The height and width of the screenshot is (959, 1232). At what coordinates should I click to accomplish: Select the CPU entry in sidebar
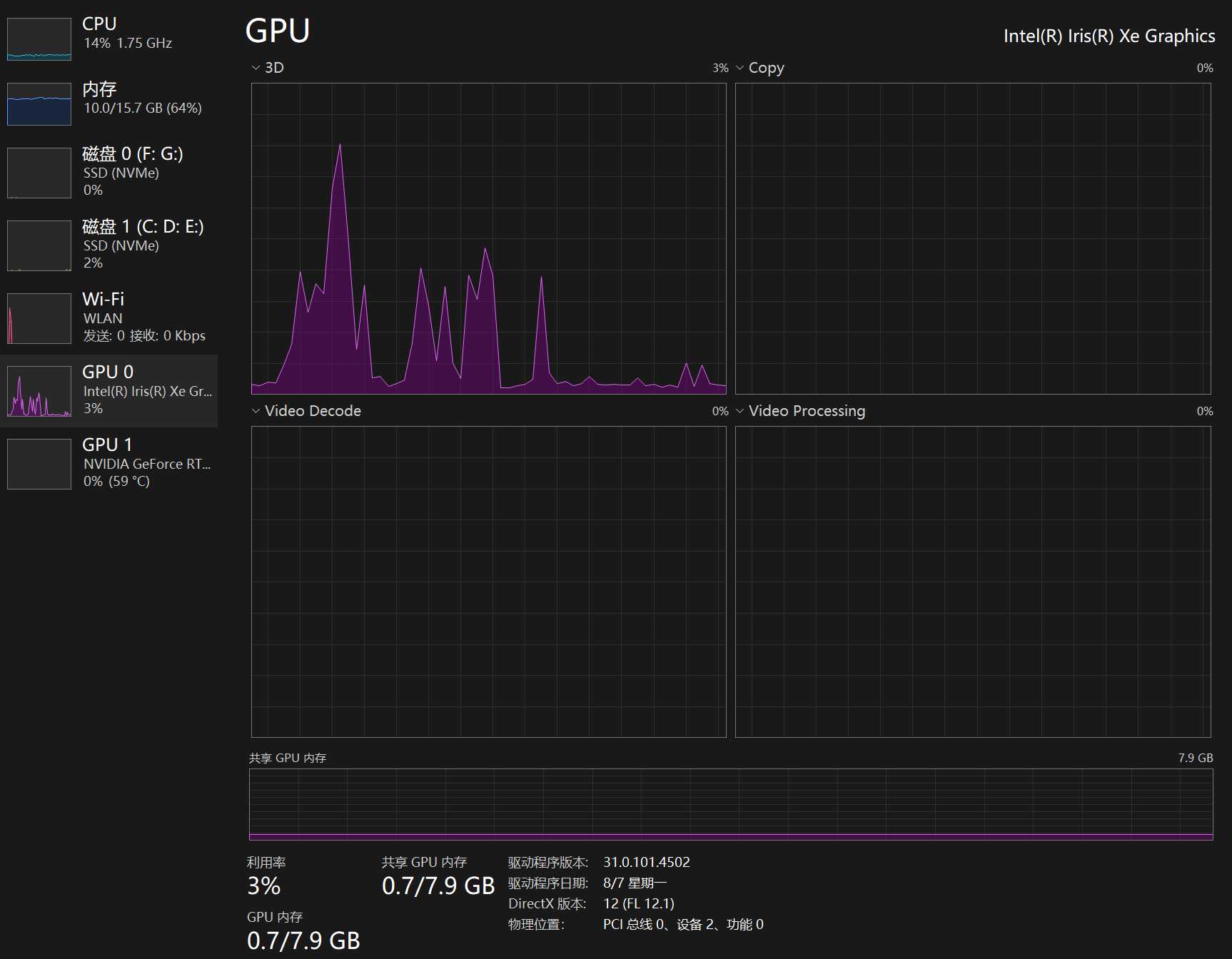click(99, 24)
